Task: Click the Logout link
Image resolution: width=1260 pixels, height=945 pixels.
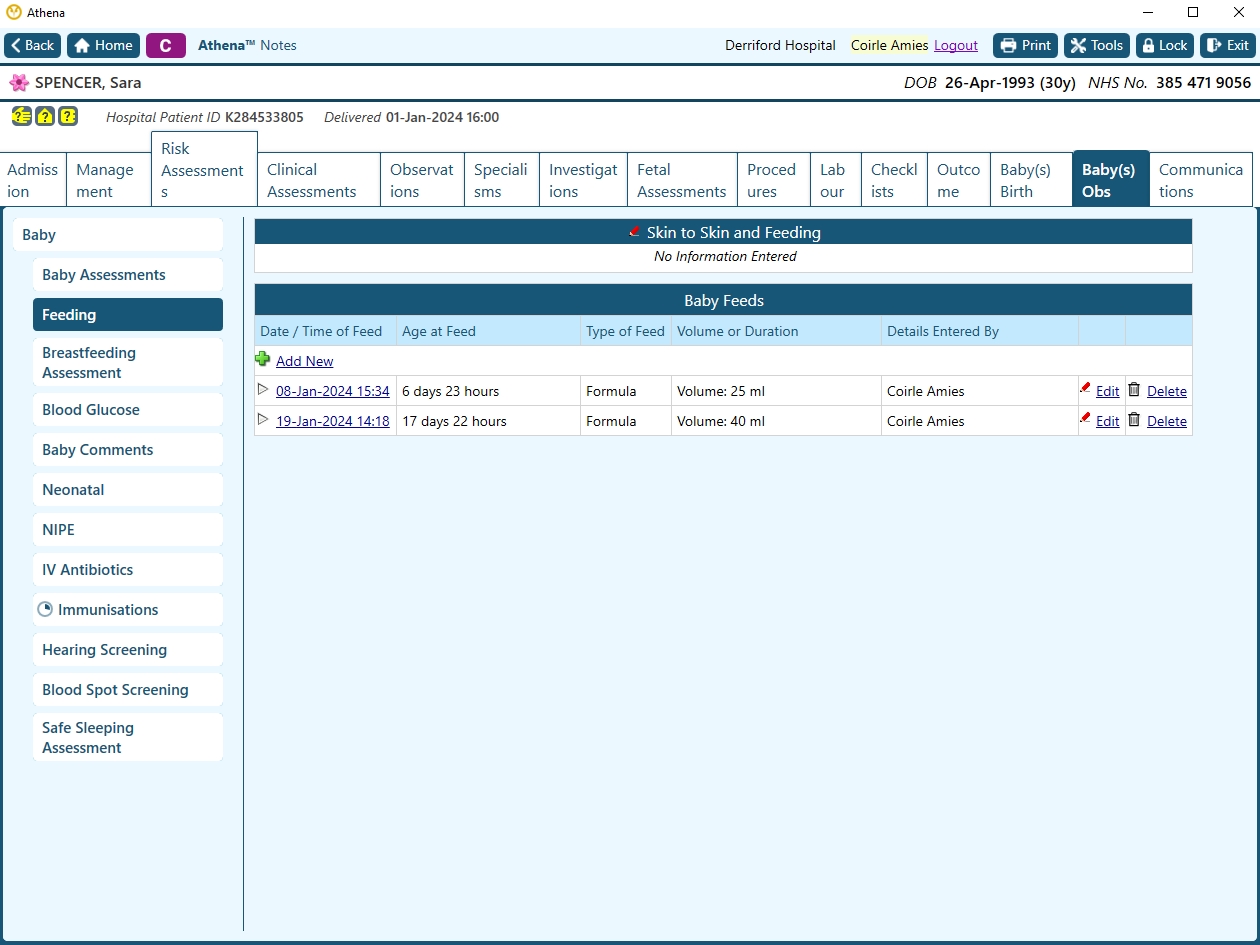Action: click(x=956, y=46)
